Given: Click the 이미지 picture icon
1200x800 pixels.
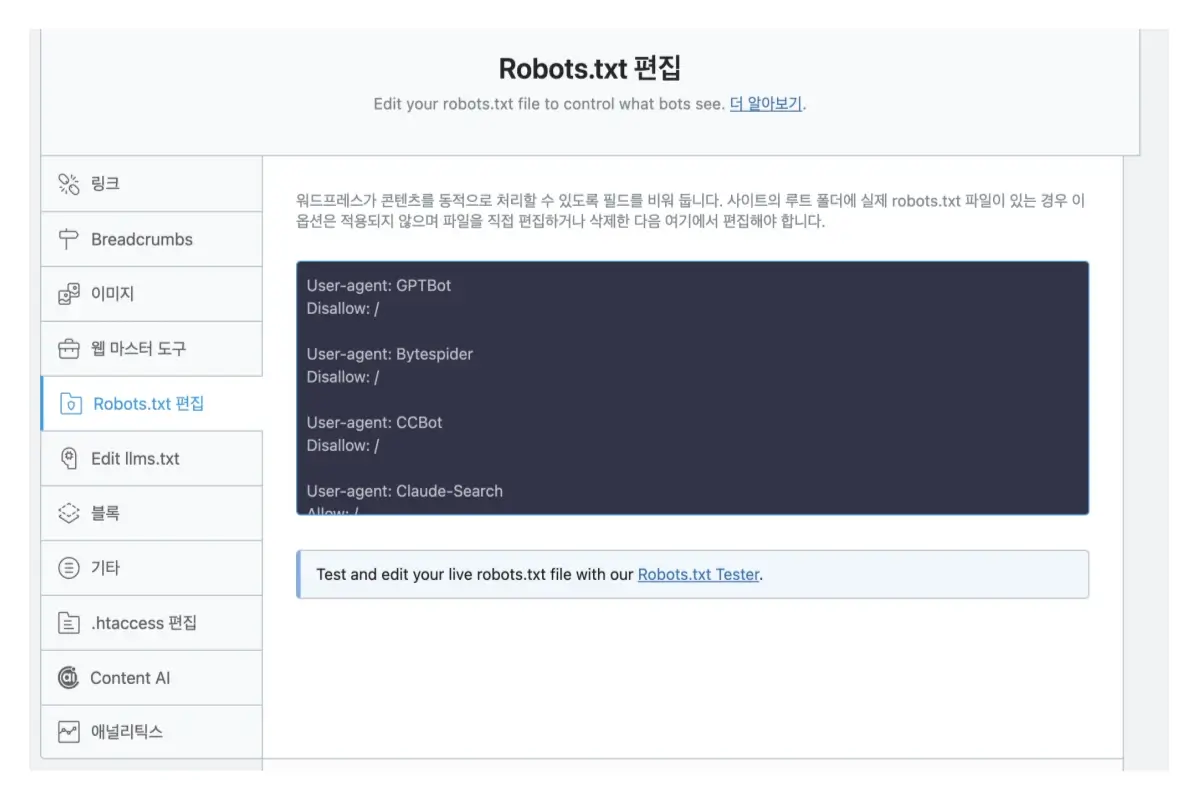Looking at the screenshot, I should pos(68,294).
